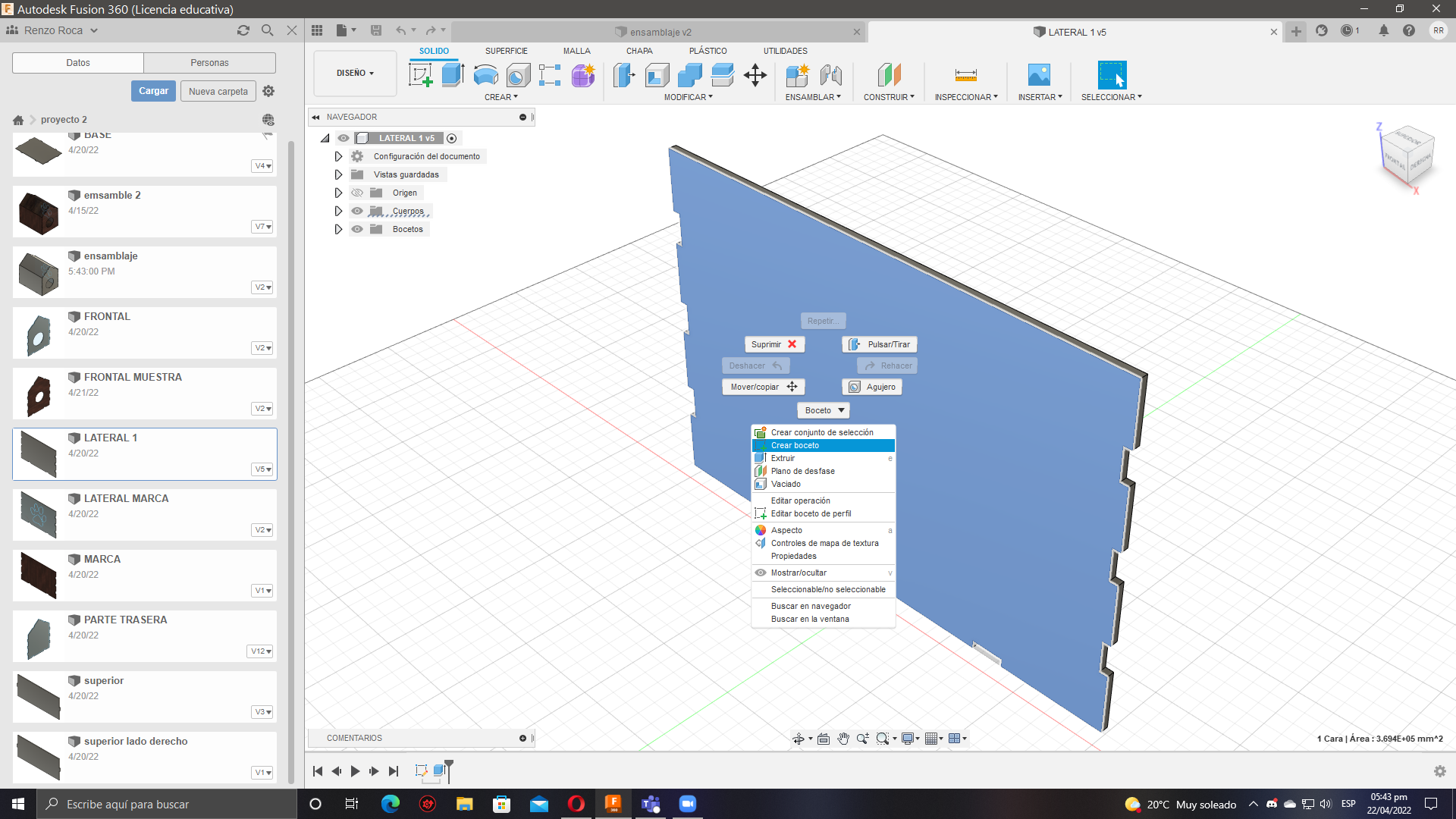
Task: Select the Insert image icon
Action: tap(1039, 75)
